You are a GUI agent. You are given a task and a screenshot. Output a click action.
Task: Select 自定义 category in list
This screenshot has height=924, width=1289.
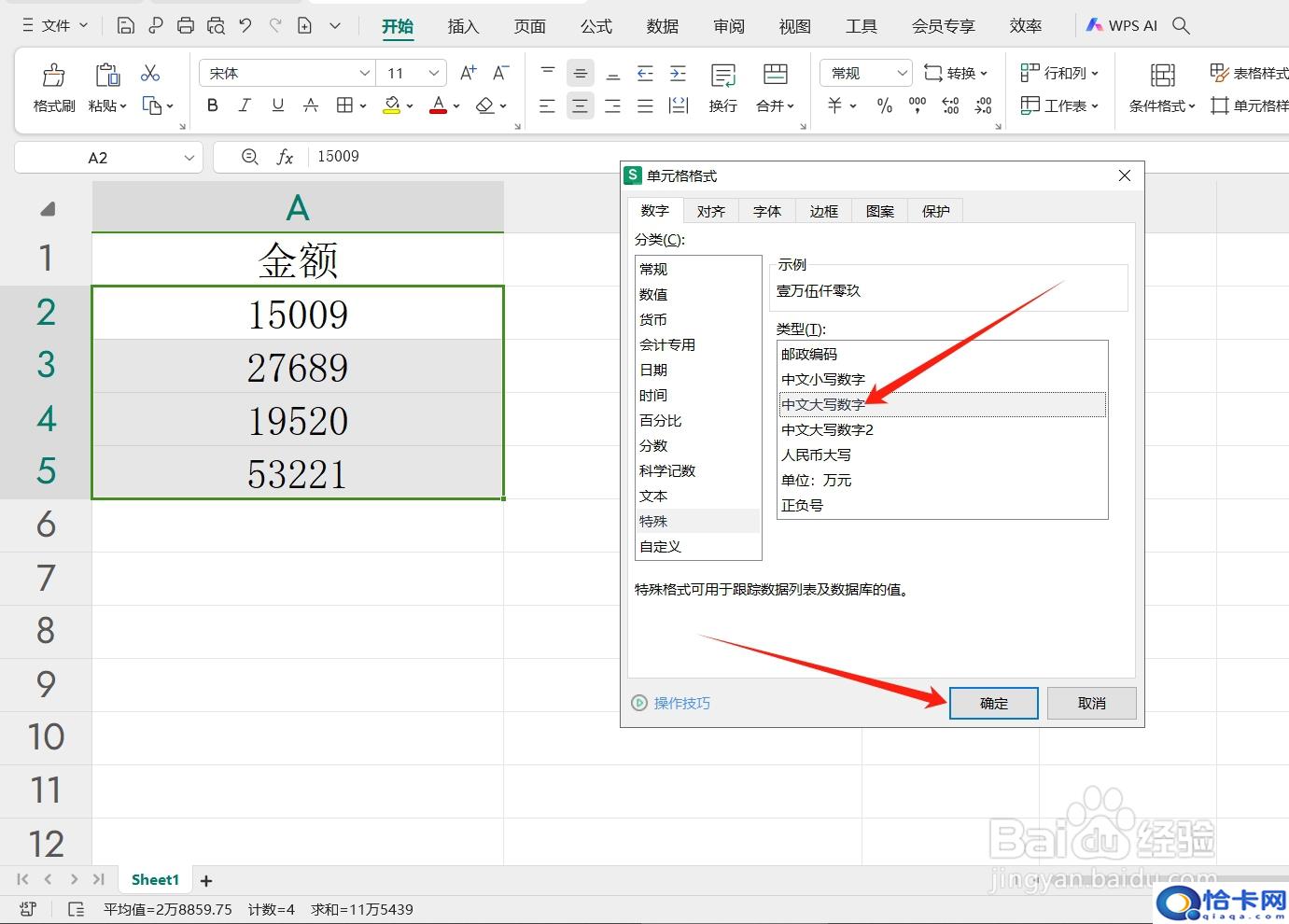[698, 546]
